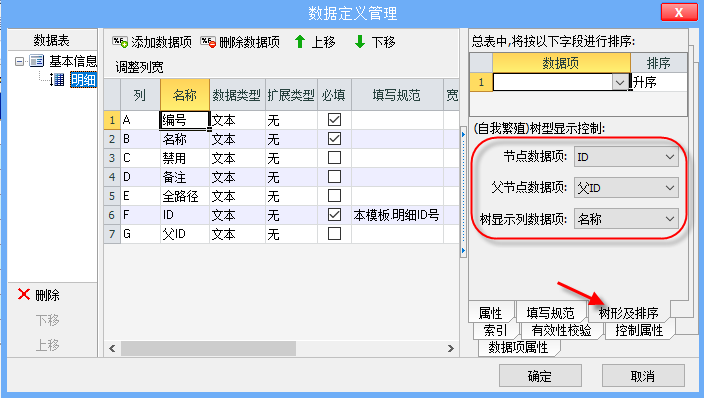Switch to the 索引 tab

pos(495,330)
